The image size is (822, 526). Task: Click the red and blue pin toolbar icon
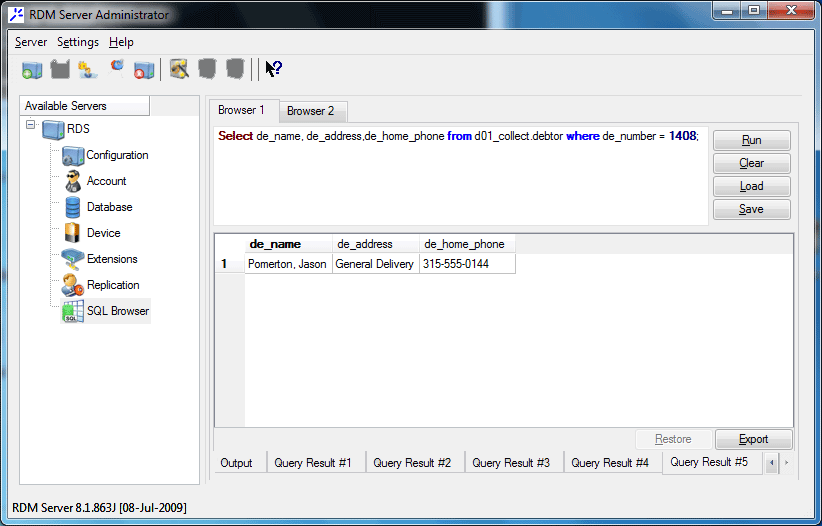click(x=116, y=68)
